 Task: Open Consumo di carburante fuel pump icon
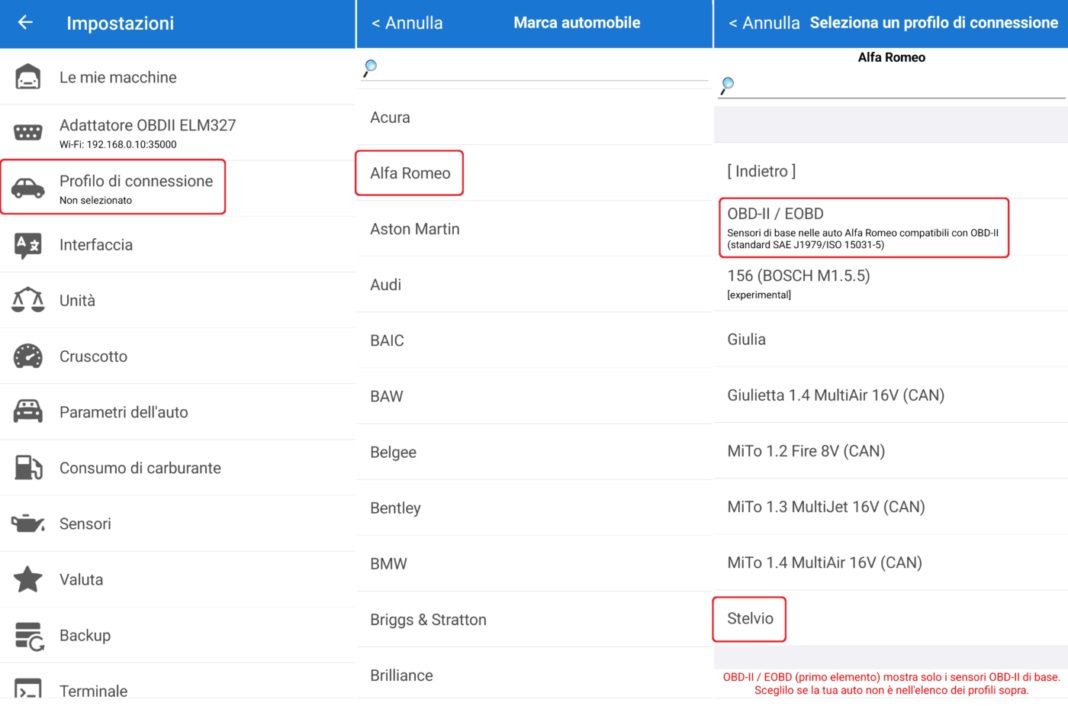tap(28, 468)
